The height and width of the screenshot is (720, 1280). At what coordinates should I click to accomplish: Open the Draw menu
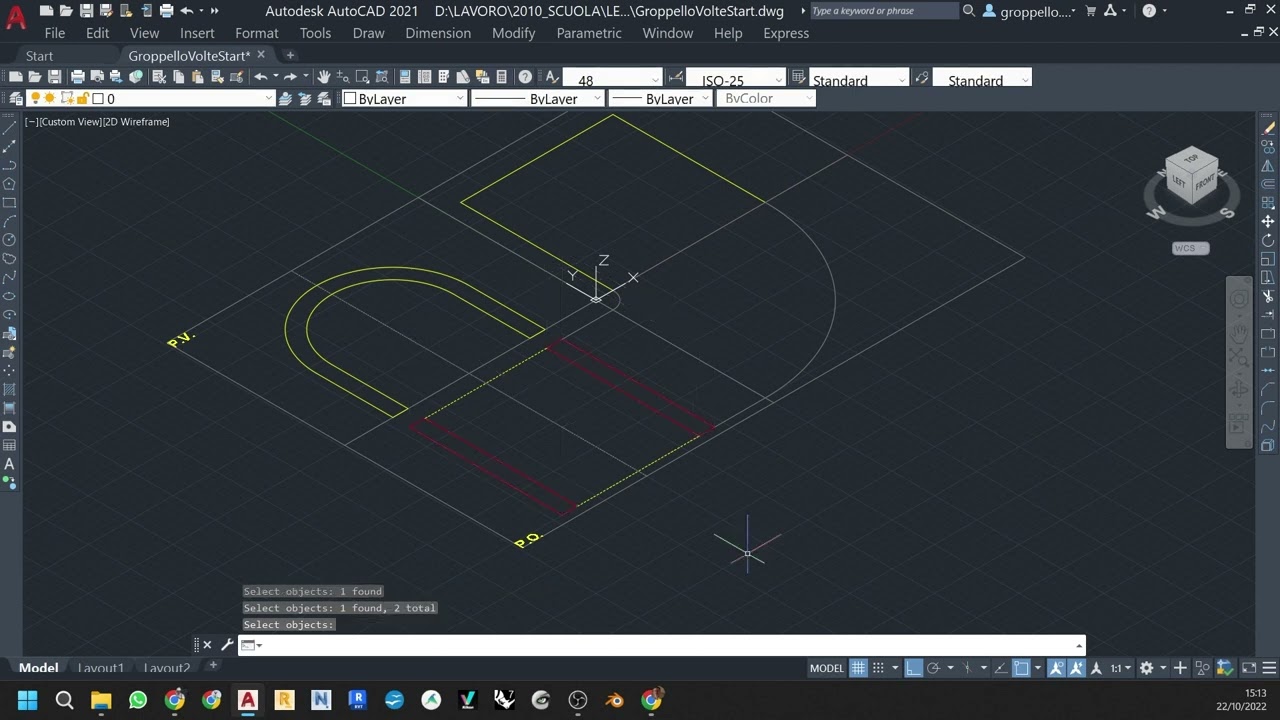pyautogui.click(x=368, y=33)
